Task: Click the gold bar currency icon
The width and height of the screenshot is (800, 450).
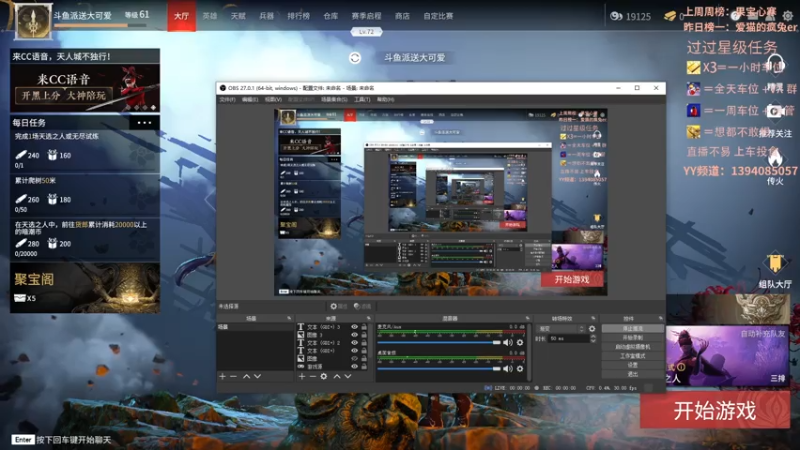Action: coord(670,16)
